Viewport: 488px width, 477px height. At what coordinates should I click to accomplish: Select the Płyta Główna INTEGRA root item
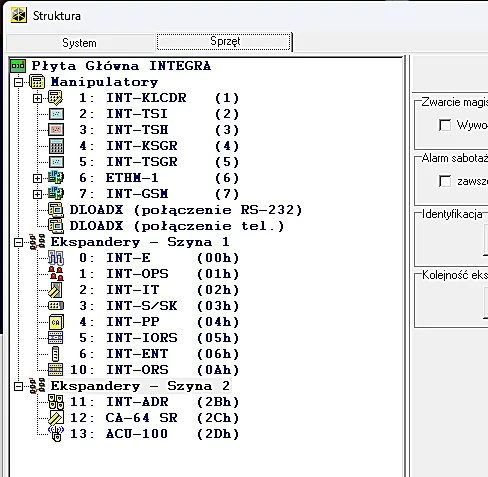click(121, 66)
